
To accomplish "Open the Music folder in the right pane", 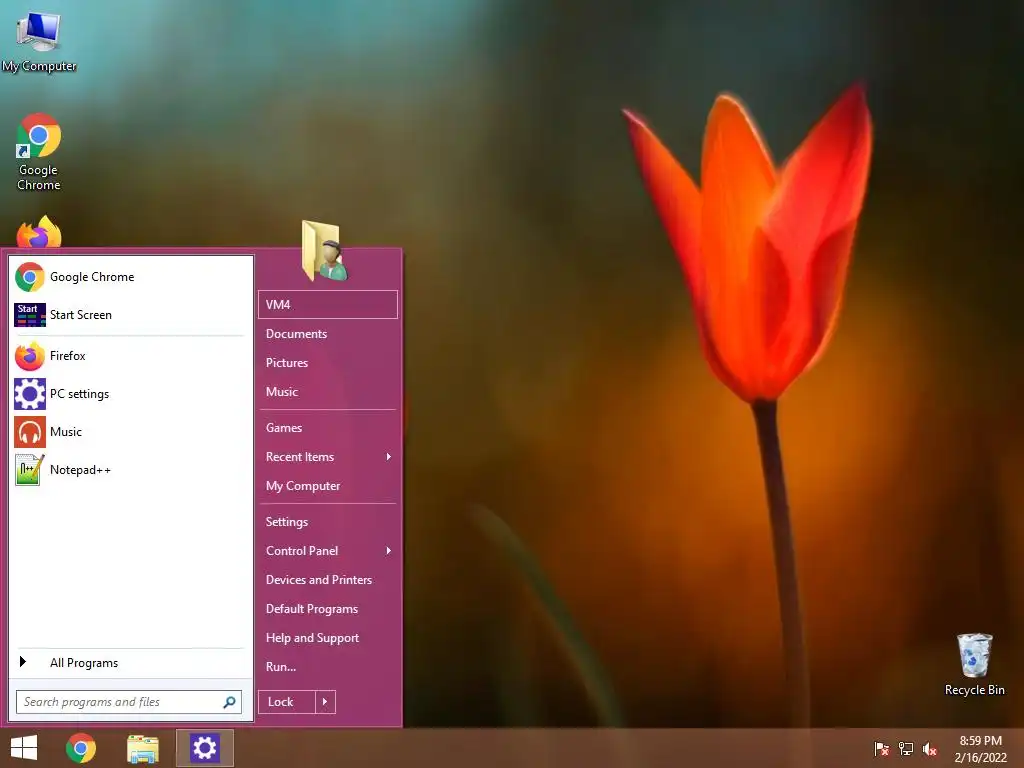I will [328, 392].
